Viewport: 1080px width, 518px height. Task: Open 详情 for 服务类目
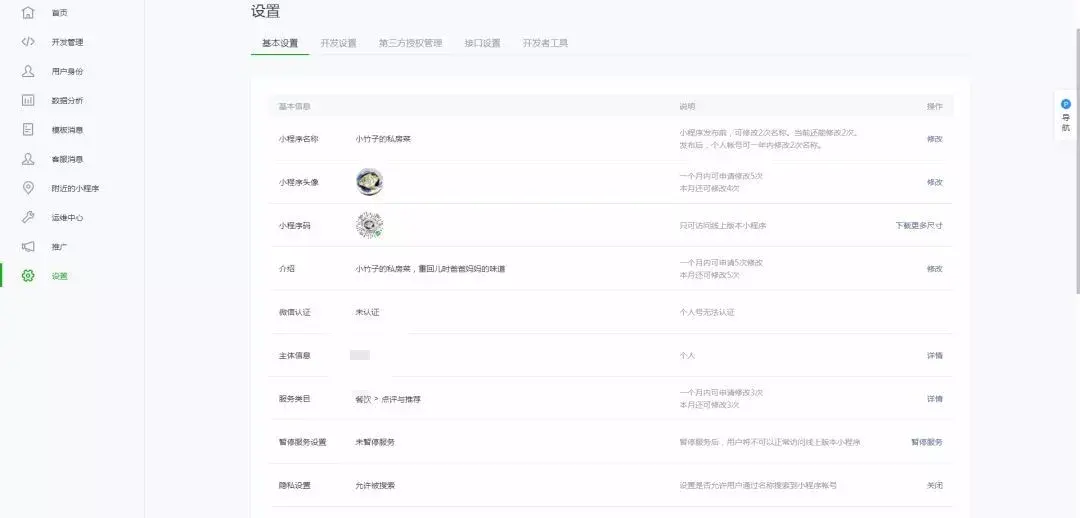coord(935,399)
